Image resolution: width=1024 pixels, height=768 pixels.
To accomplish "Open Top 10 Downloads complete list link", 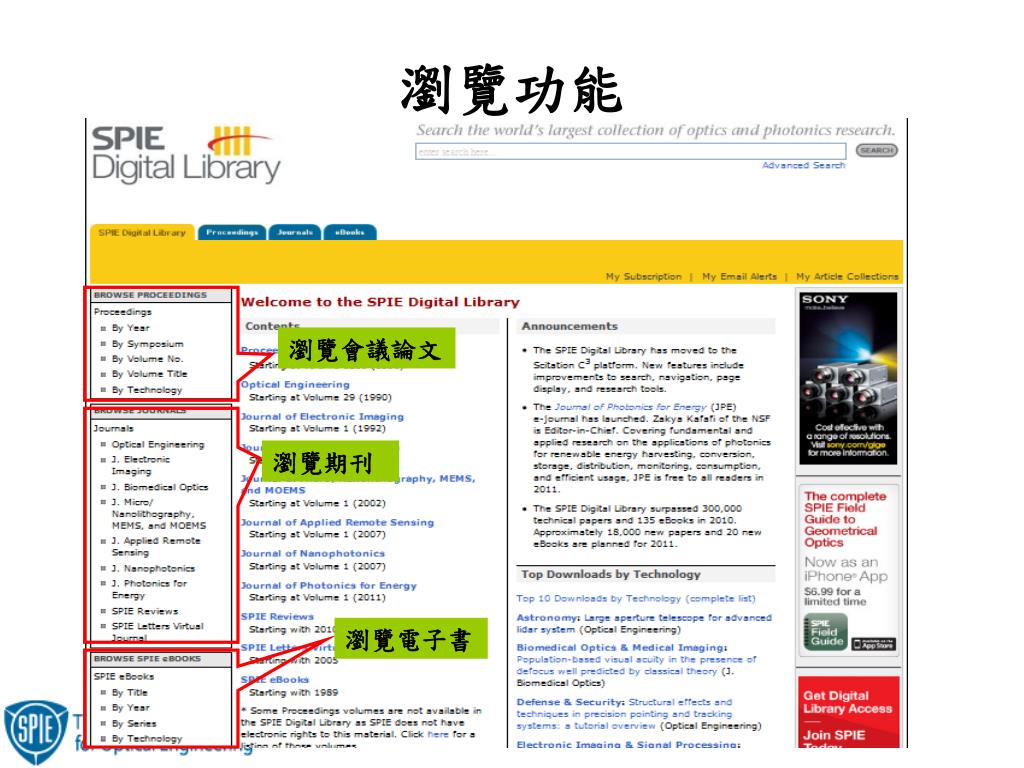I will [635, 598].
